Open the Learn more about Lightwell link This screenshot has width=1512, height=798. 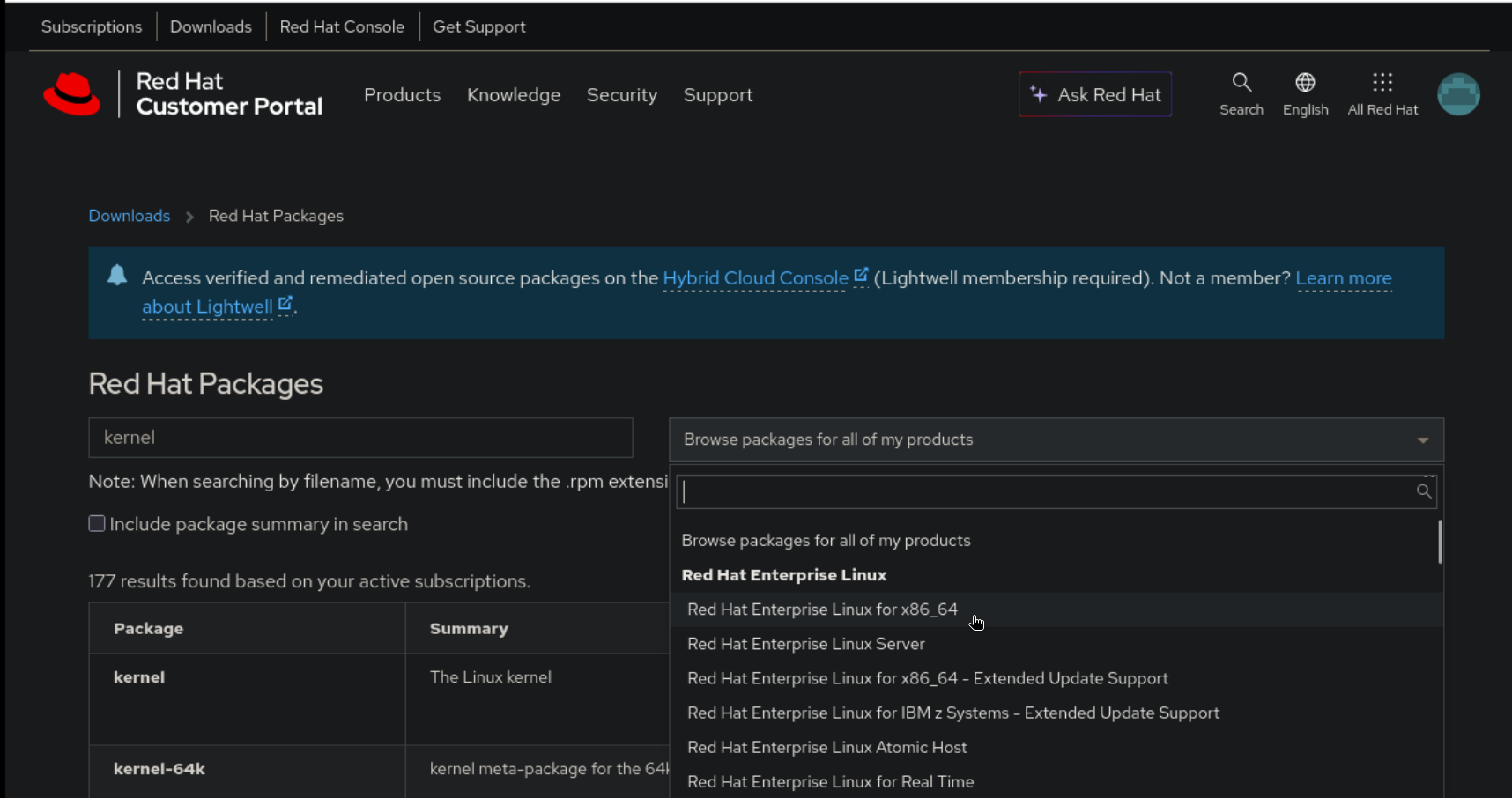coord(1344,278)
